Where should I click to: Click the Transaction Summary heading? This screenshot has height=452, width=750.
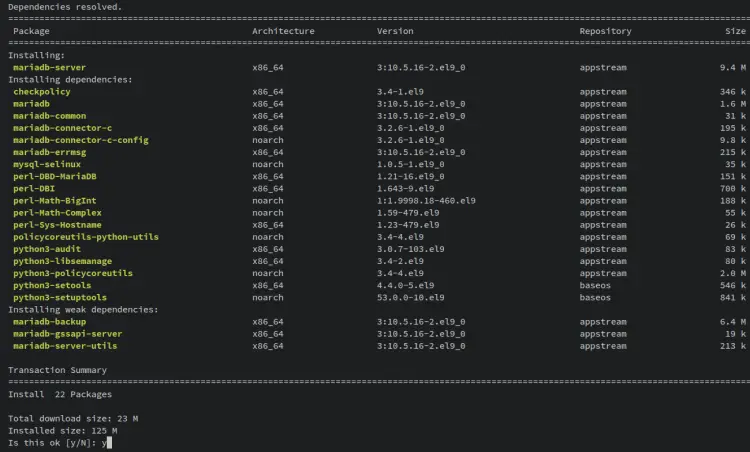click(57, 370)
